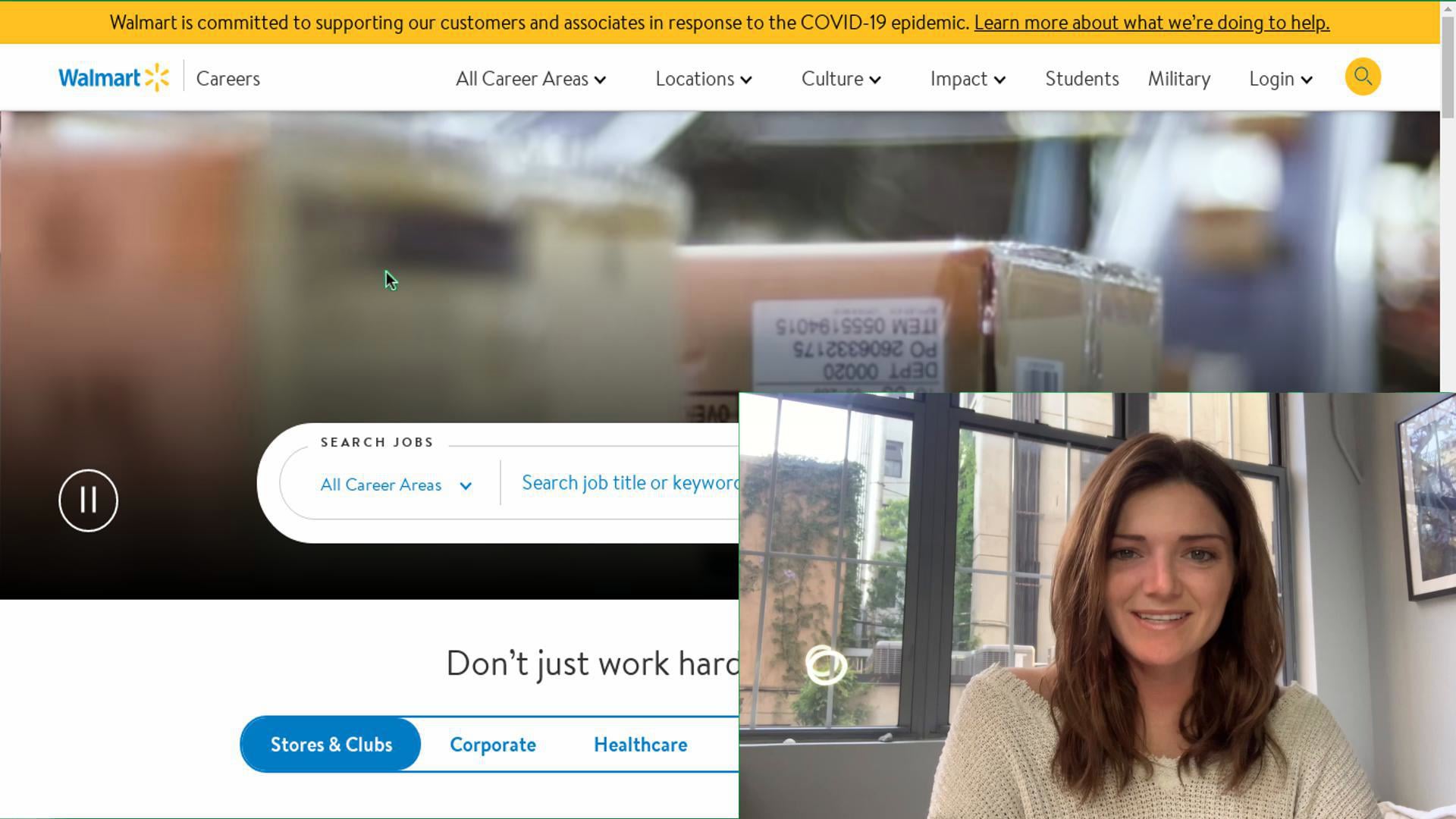Screen dimensions: 1456x819
Task: Switch to the Corporate tab
Action: [x=493, y=745]
